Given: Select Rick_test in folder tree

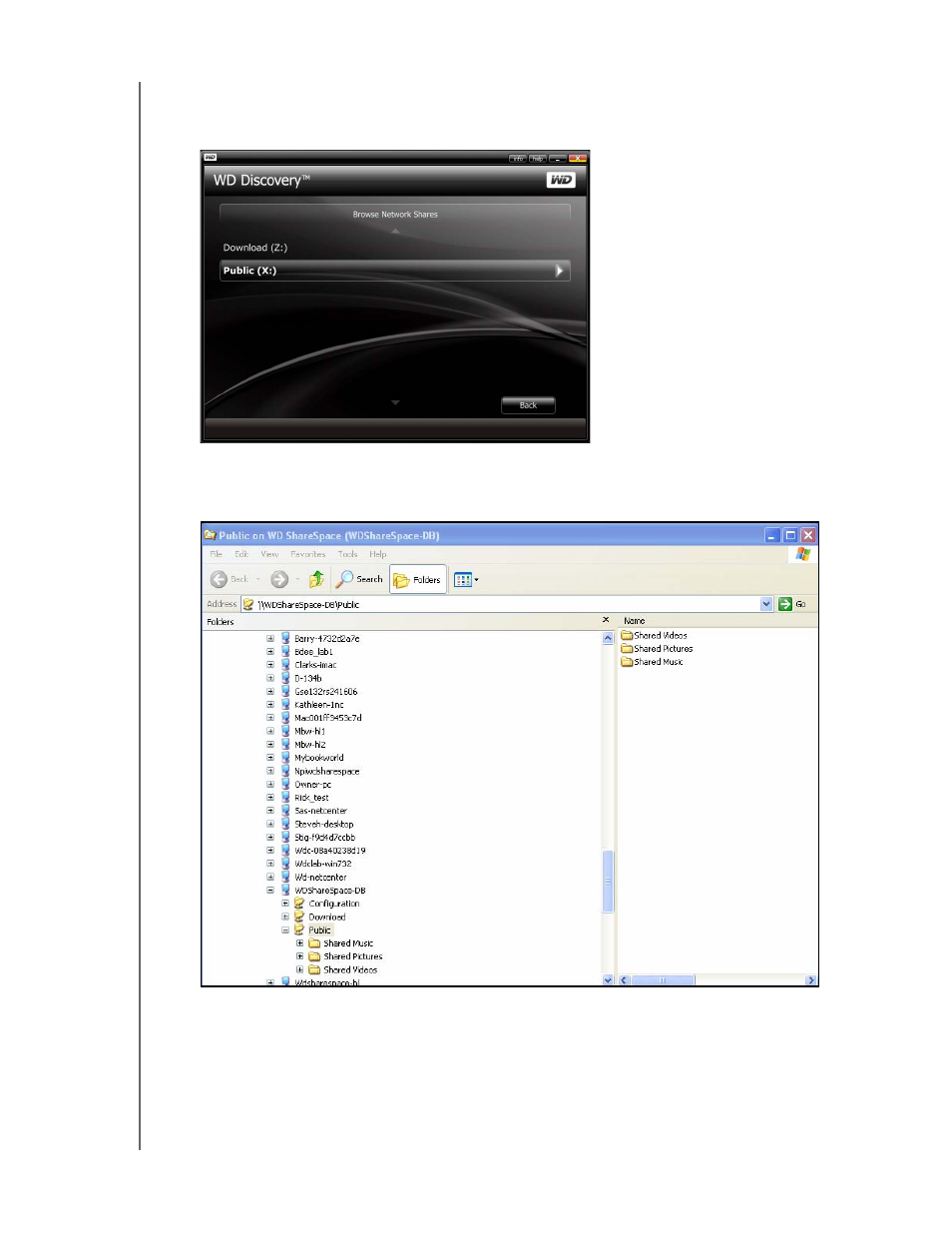Looking at the screenshot, I should click(x=311, y=798).
